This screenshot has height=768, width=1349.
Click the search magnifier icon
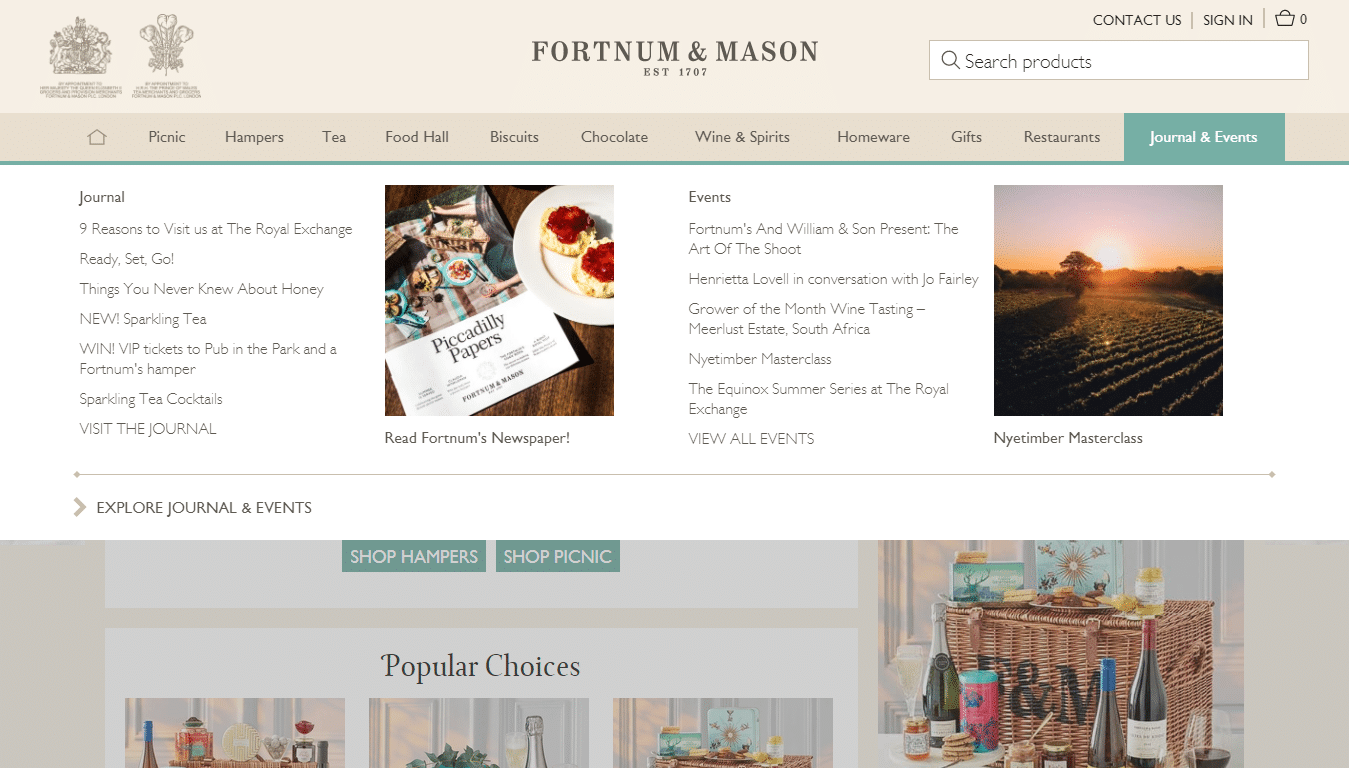coord(950,60)
